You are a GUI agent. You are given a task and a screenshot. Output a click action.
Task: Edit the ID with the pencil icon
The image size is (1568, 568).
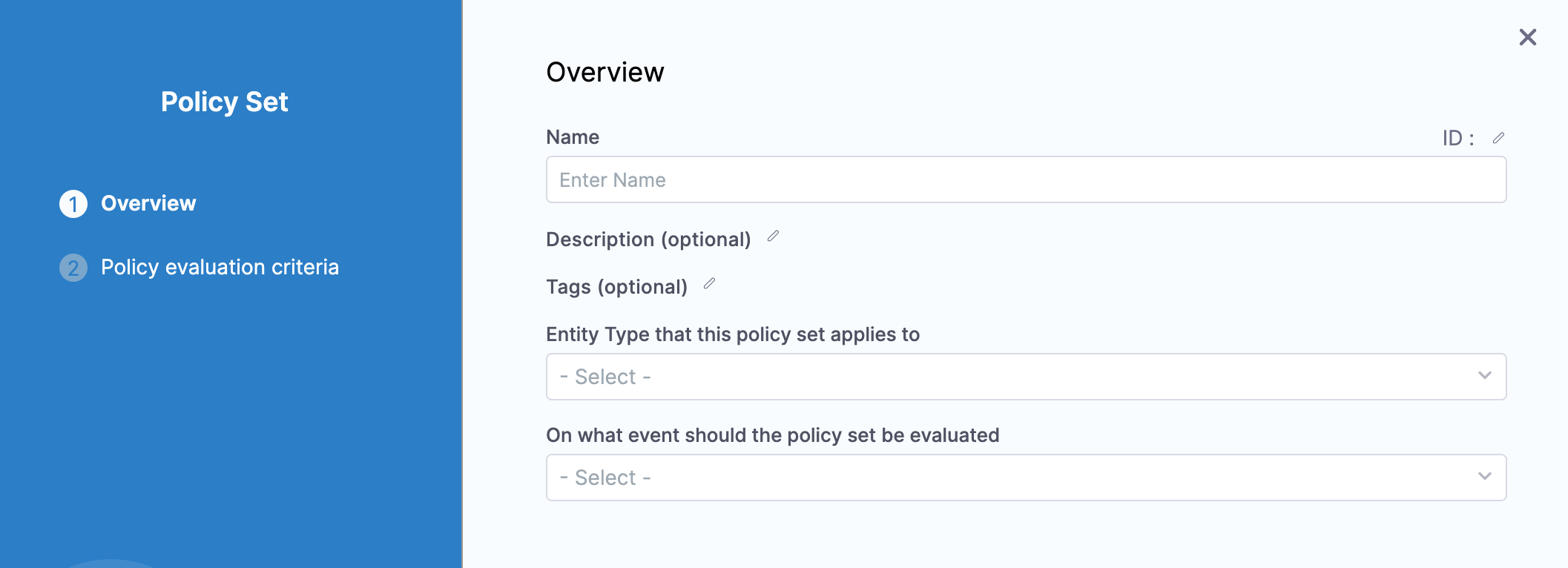pyautogui.click(x=1498, y=138)
